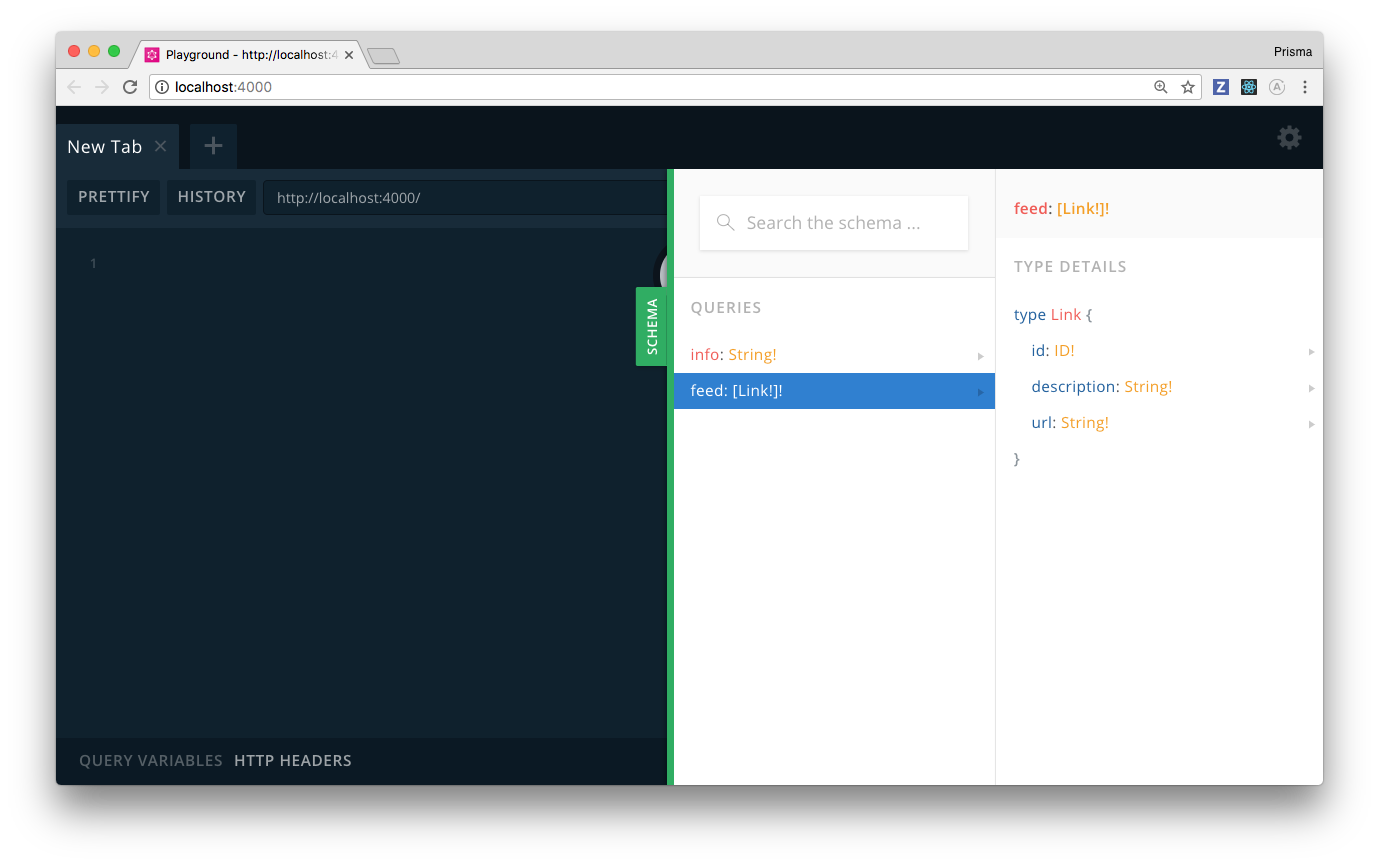
Task: Open the Playground settings gear
Action: pos(1289,138)
